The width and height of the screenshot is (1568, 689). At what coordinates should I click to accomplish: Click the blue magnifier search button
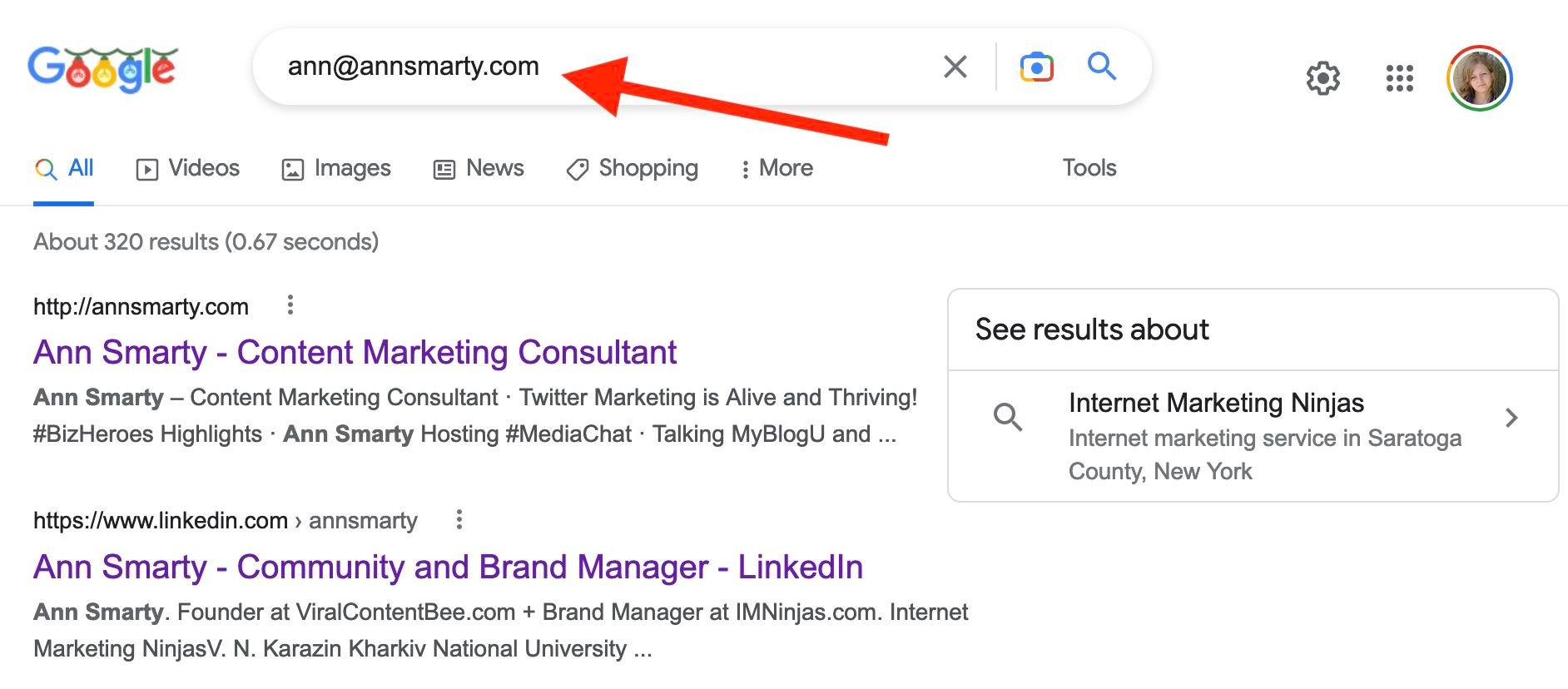click(1102, 66)
